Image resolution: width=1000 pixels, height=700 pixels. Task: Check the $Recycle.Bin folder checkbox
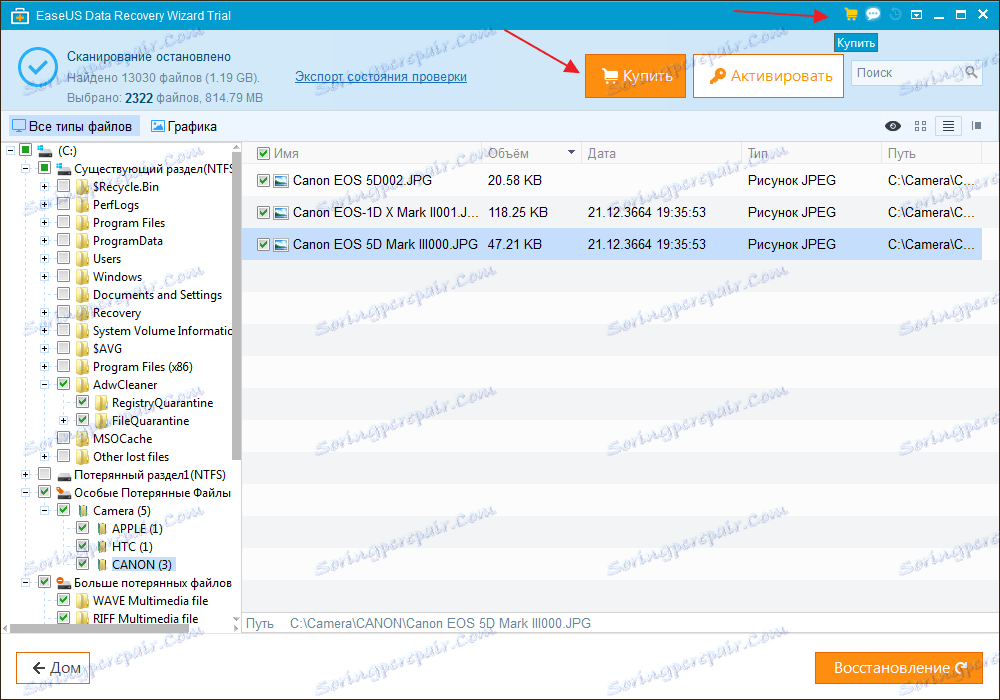(x=63, y=186)
